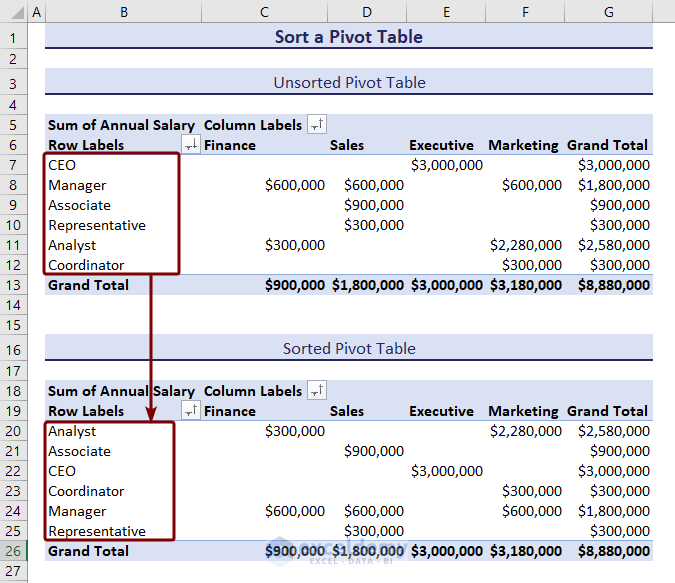Click the $8,880,000 total in unsorted table
This screenshot has width=675, height=583.
click(613, 285)
